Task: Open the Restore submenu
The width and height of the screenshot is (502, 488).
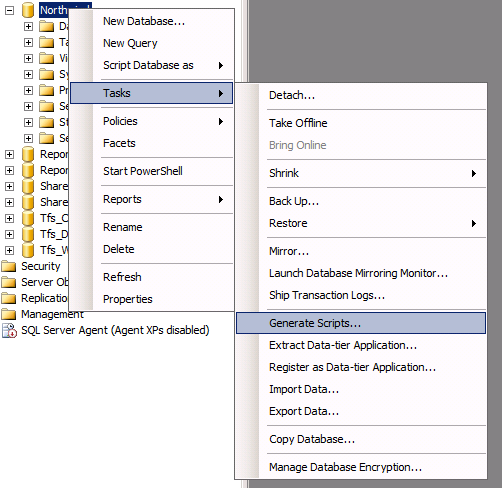Action: point(361,223)
